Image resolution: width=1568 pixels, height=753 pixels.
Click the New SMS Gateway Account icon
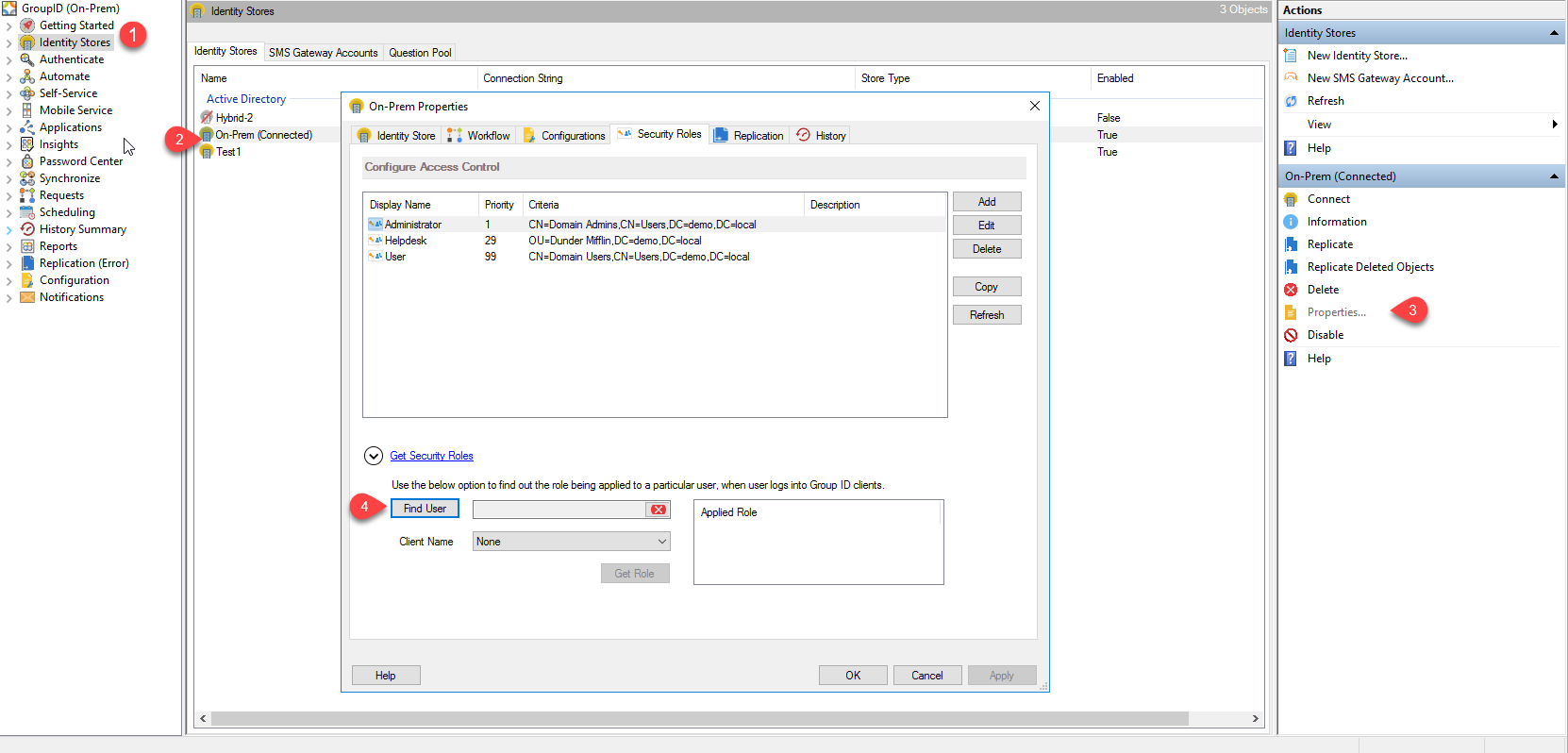pos(1291,78)
